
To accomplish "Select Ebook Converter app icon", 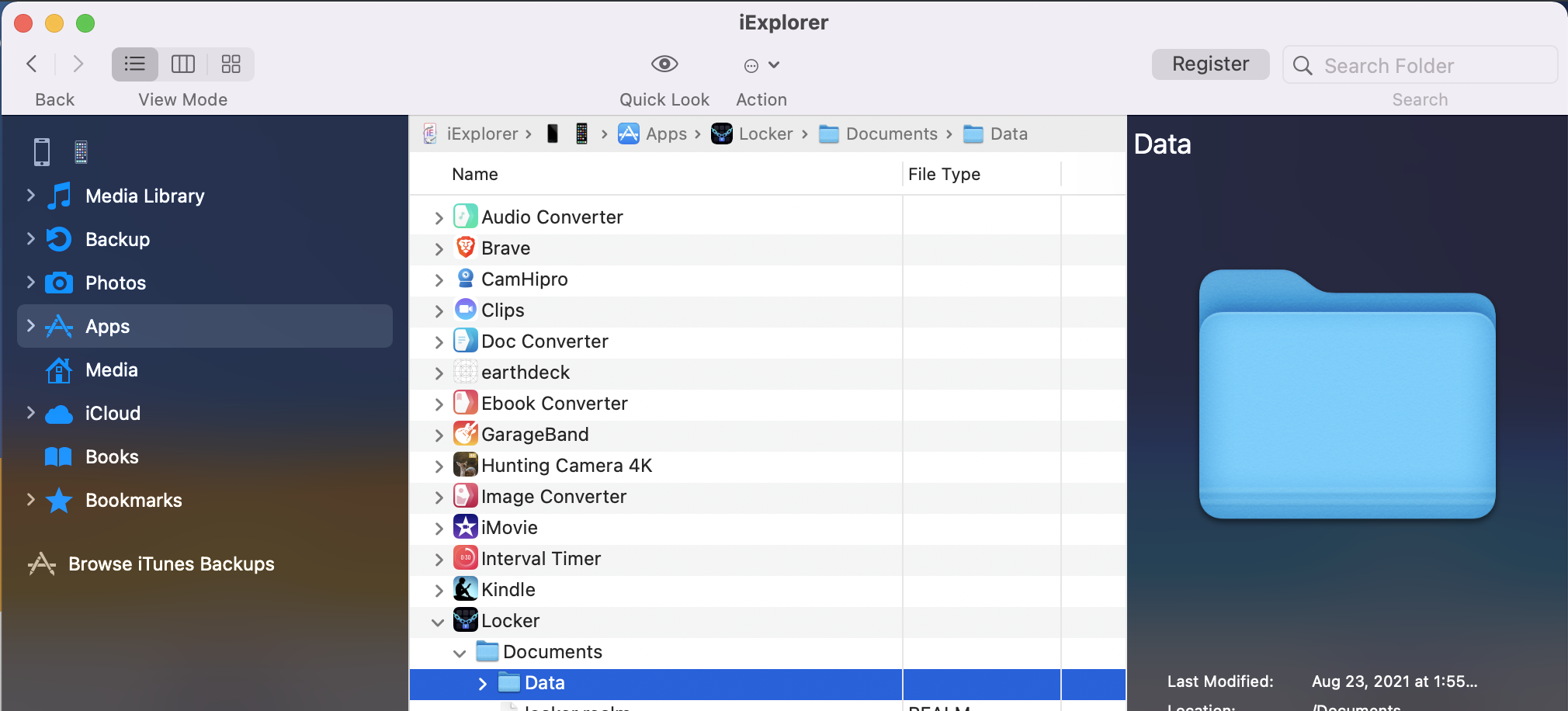I will (466, 403).
